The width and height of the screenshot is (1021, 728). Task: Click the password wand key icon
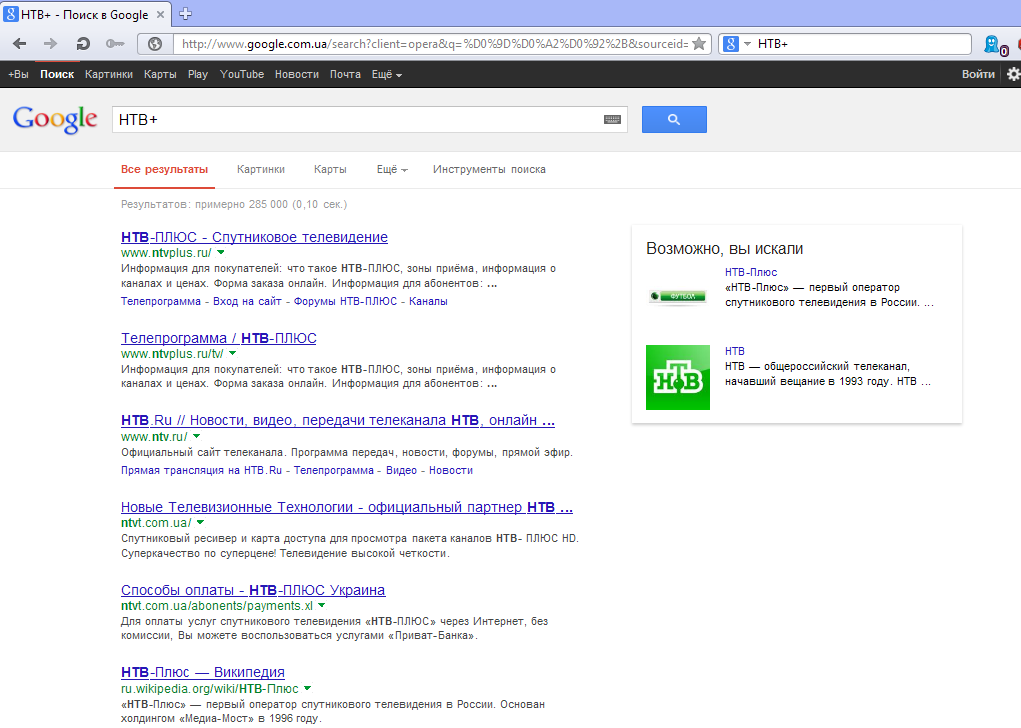click(115, 44)
